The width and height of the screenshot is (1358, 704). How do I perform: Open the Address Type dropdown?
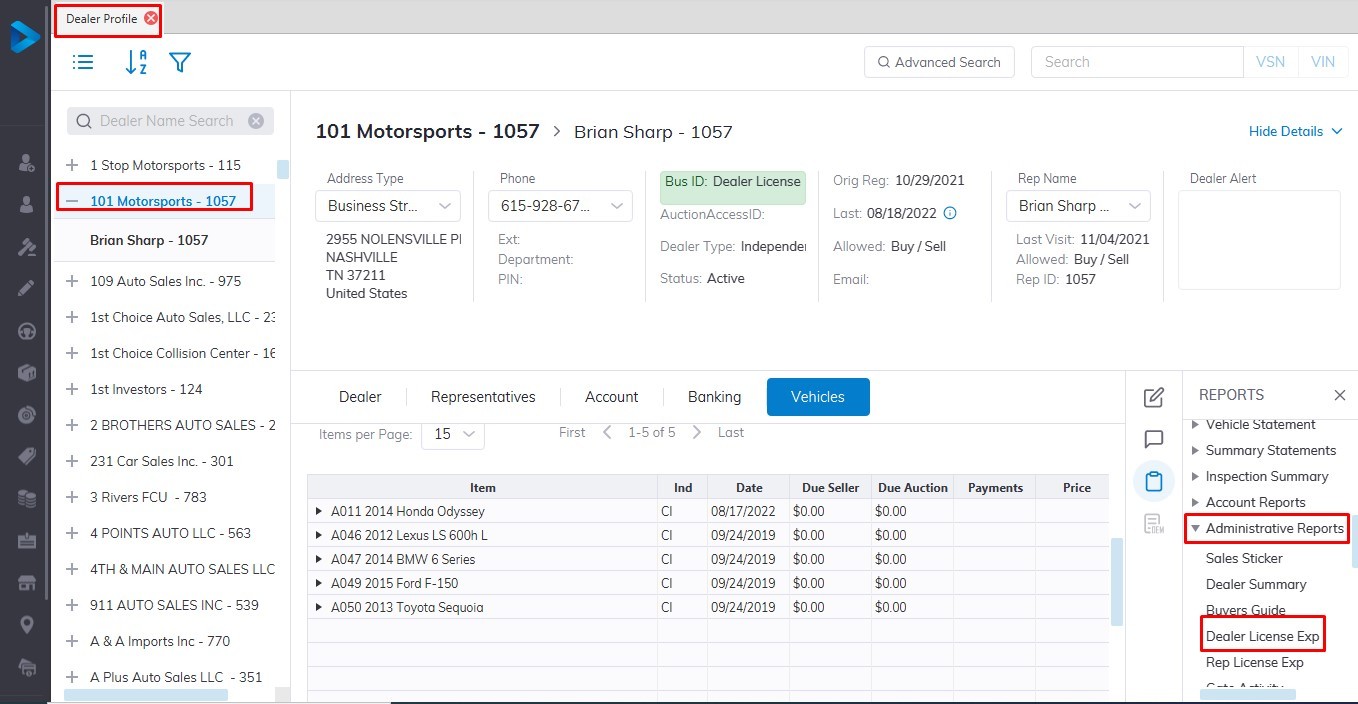tap(388, 206)
